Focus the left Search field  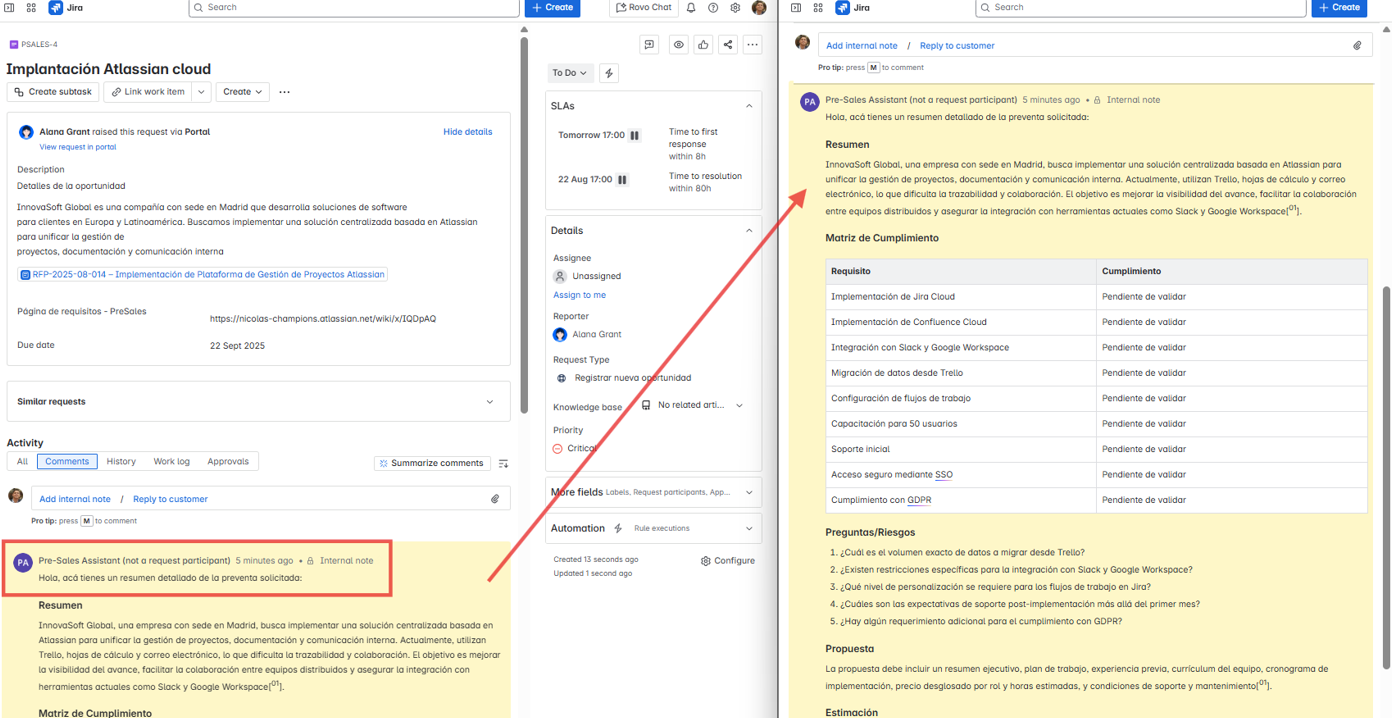click(354, 8)
